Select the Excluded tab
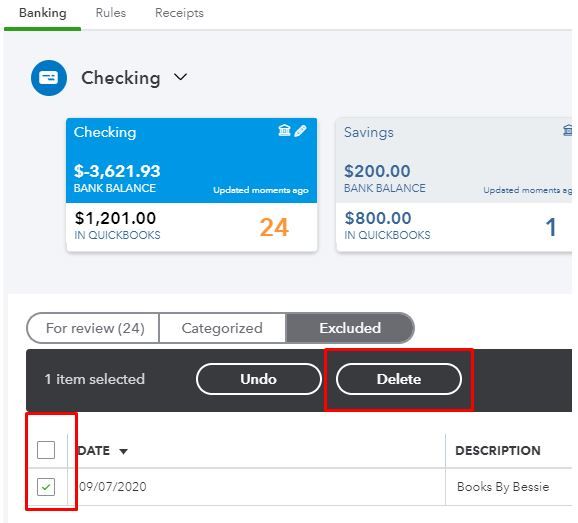The image size is (578, 523). click(x=350, y=328)
